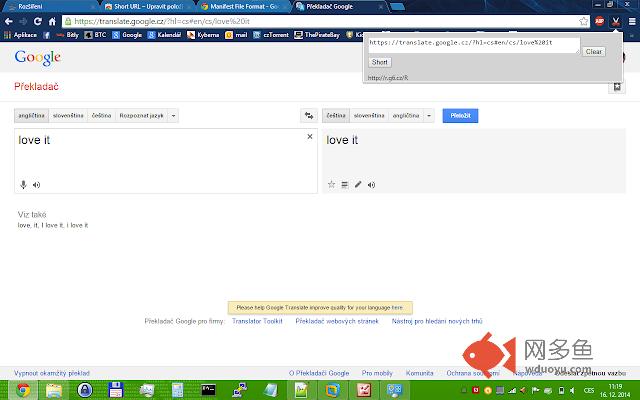This screenshot has width=640, height=400.
Task: Listen to translated text speaker icon
Action: 371,184
